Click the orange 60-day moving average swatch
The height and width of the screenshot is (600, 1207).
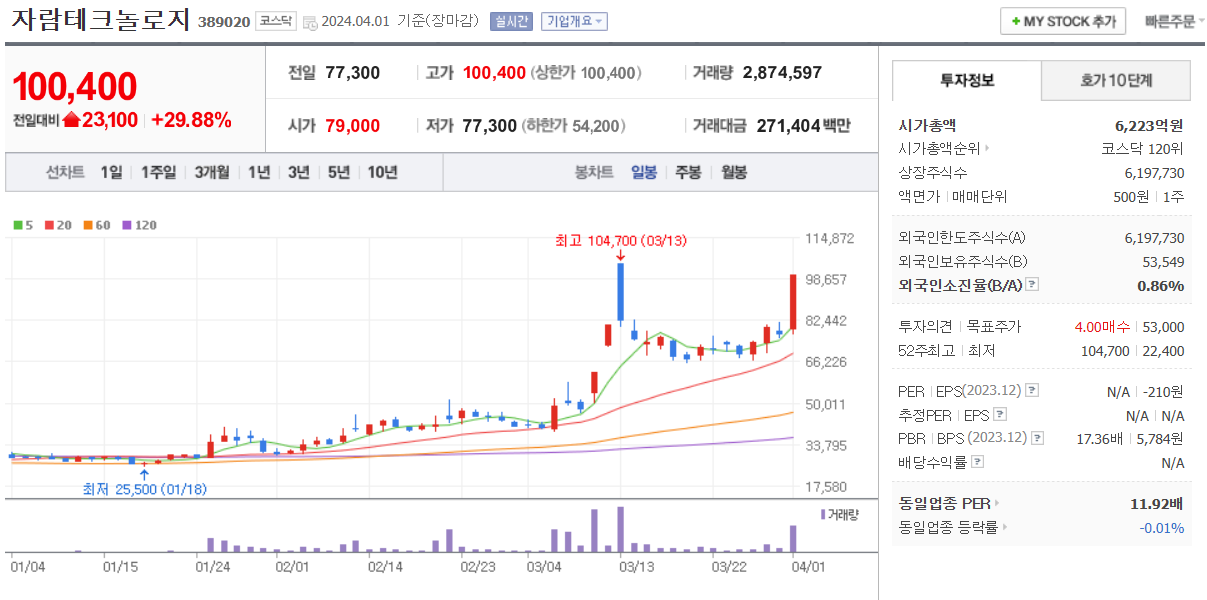[x=88, y=226]
